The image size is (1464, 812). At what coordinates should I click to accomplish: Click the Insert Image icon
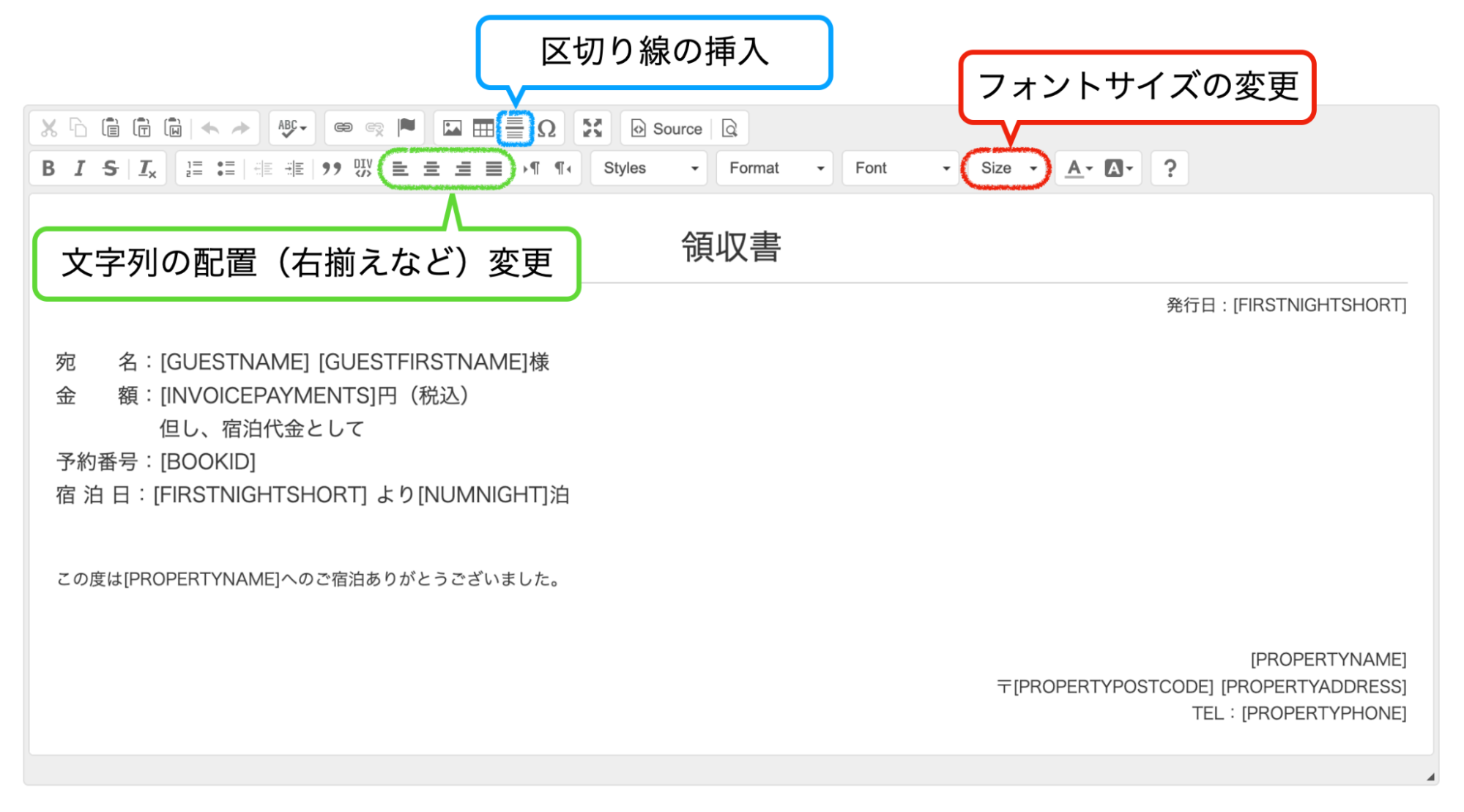coord(452,128)
